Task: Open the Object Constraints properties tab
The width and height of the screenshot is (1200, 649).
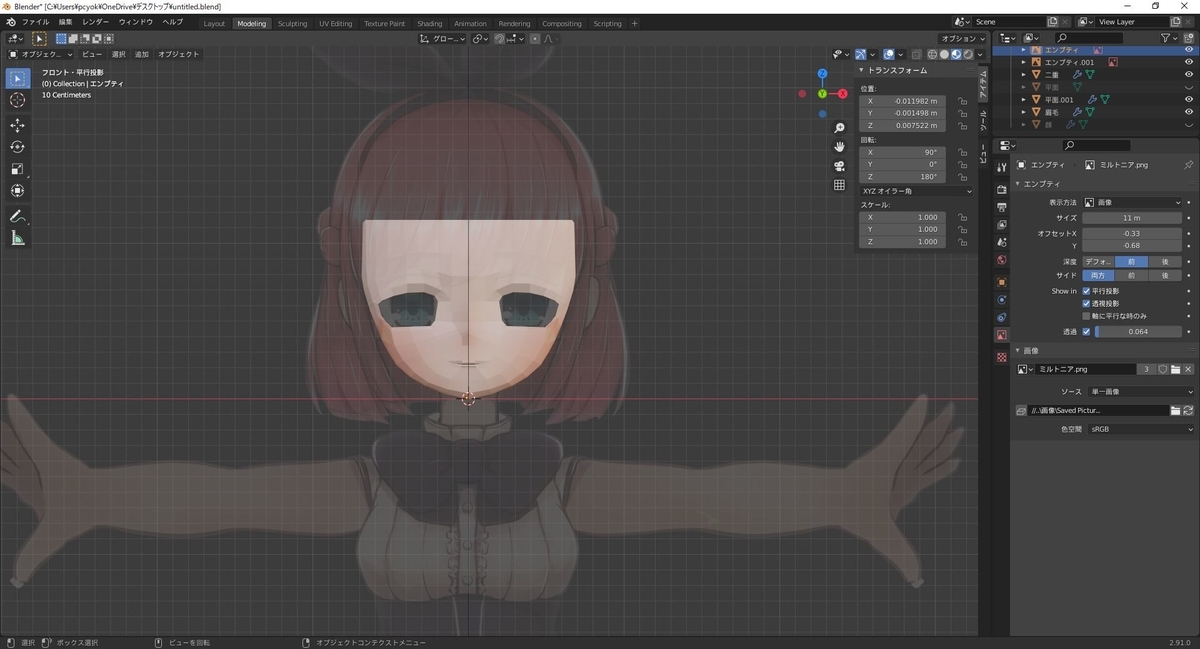Action: pos(1001,318)
